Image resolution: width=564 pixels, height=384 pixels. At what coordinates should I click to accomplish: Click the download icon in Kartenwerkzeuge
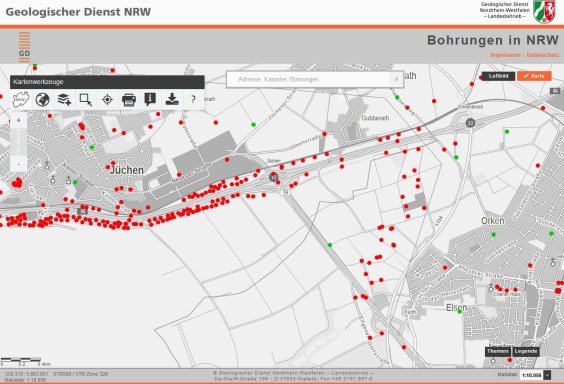pyautogui.click(x=172, y=99)
